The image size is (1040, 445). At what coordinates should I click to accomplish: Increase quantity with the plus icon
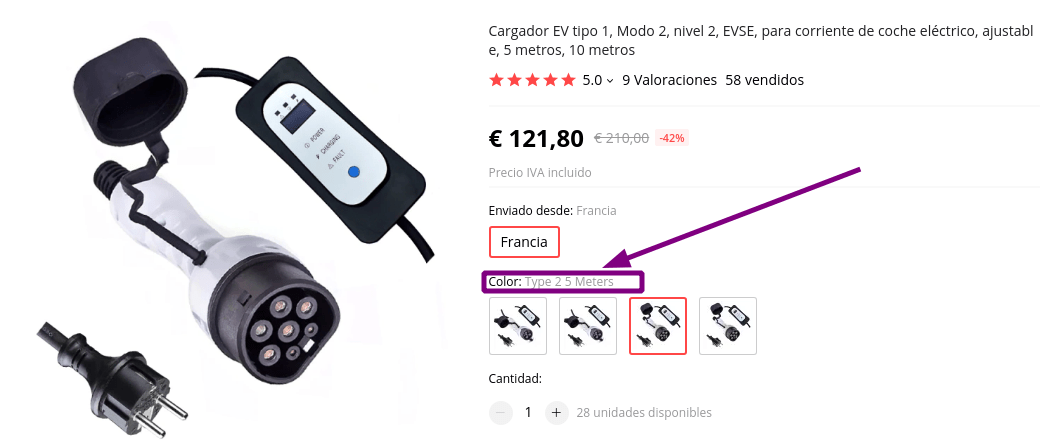556,413
